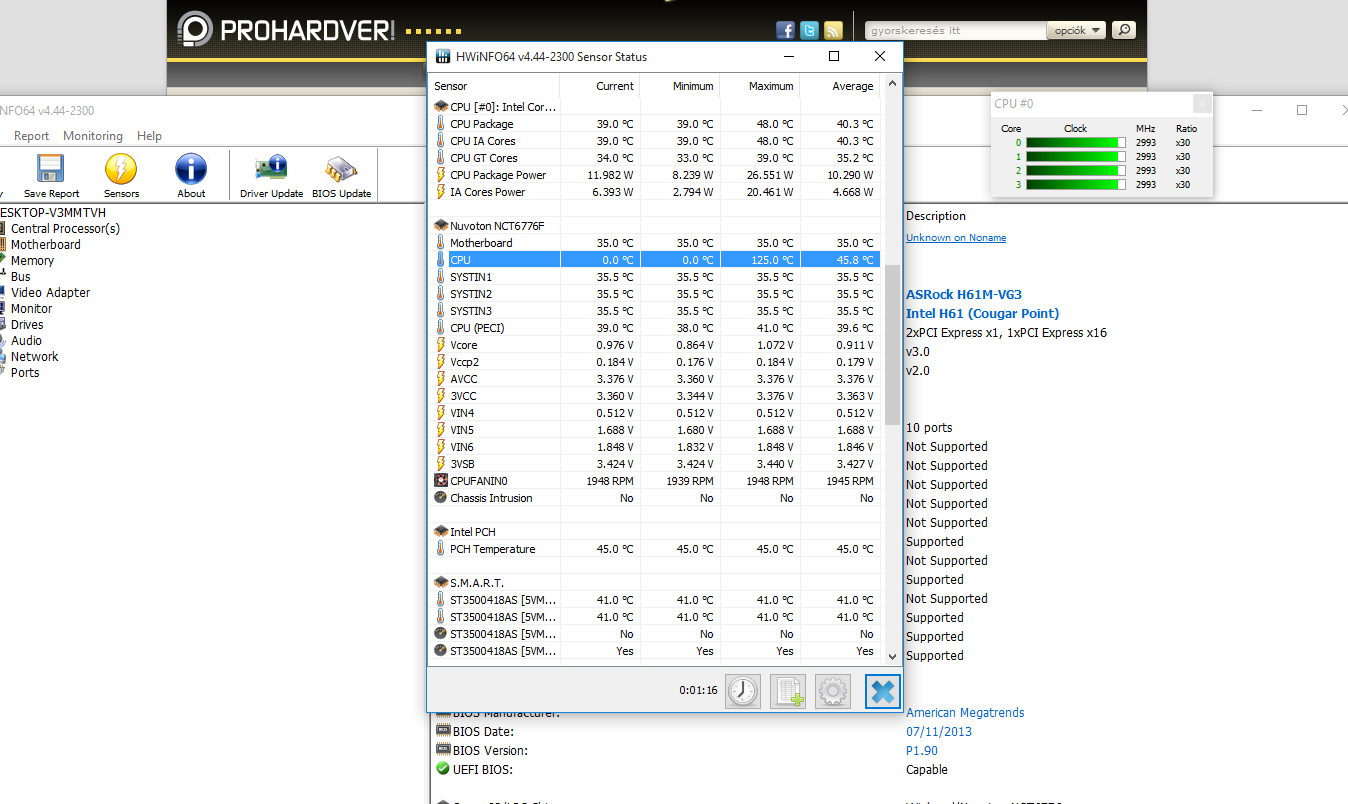This screenshot has width=1348, height=804.
Task: Click the thermometer icon beside PCH Temperature
Action: pyautogui.click(x=441, y=549)
